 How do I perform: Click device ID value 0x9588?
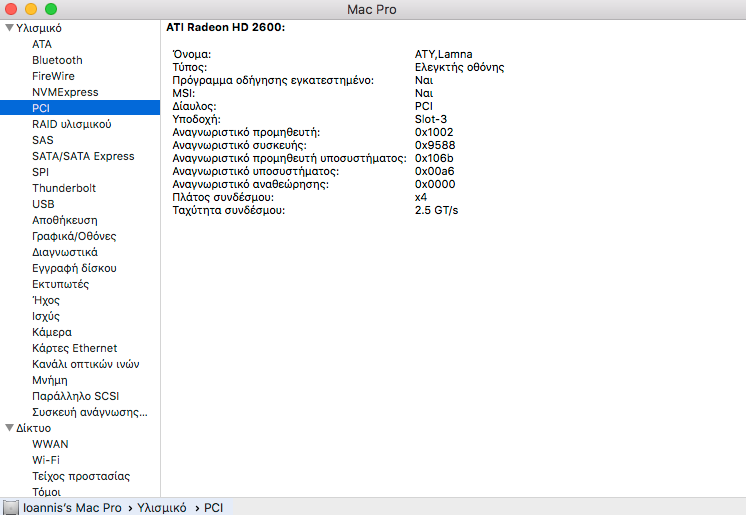pos(435,145)
